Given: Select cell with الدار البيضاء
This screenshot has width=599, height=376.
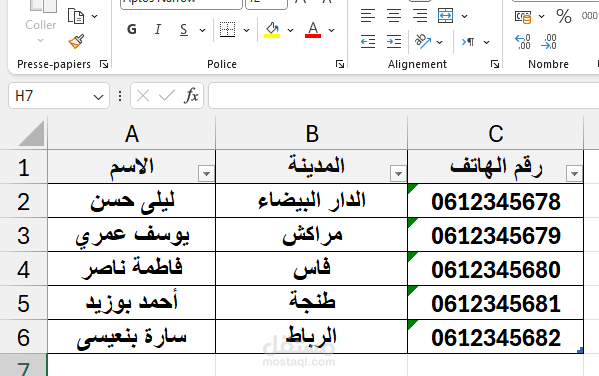Looking at the screenshot, I should (x=312, y=201).
